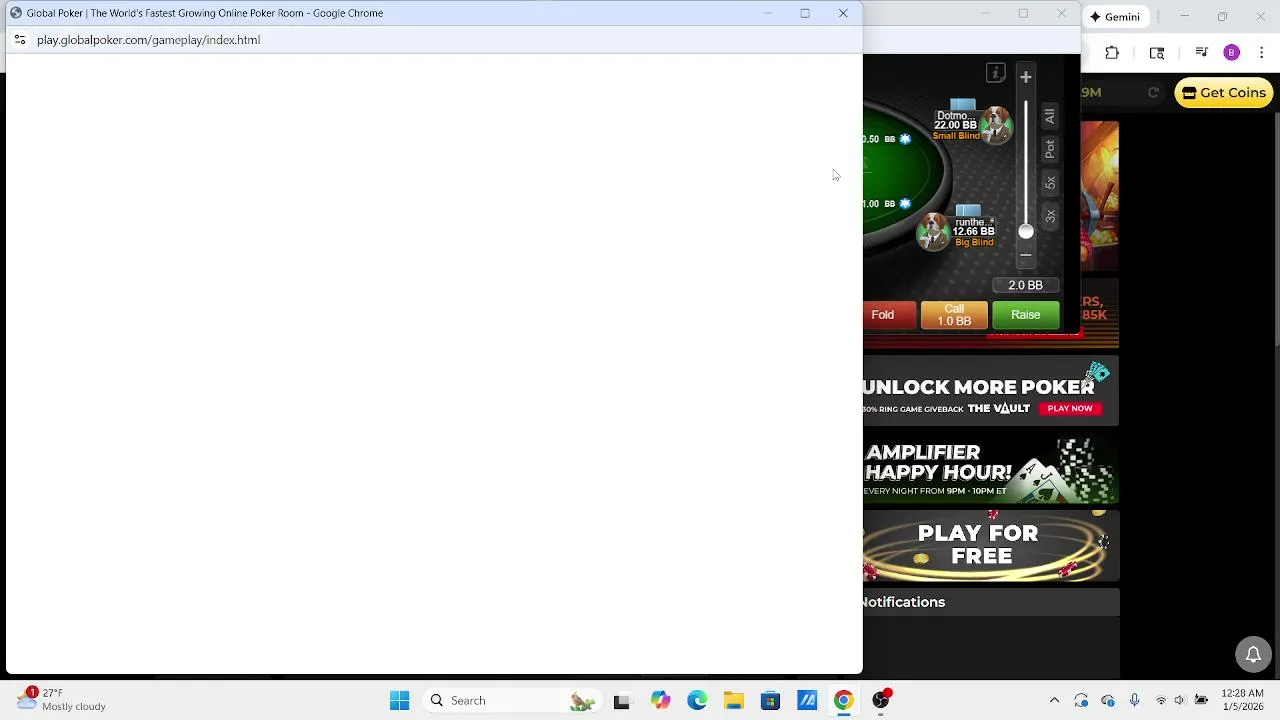The image size is (1280, 720).
Task: Click the bet amount slider handle
Action: (x=1025, y=231)
